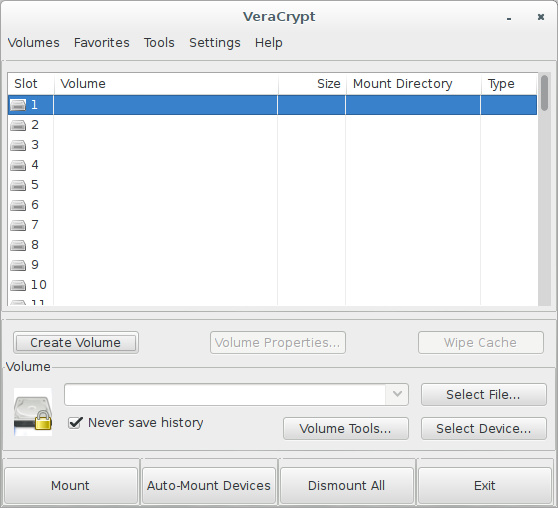
Task: Minimize the VeraCrypt window
Action: coord(509,18)
